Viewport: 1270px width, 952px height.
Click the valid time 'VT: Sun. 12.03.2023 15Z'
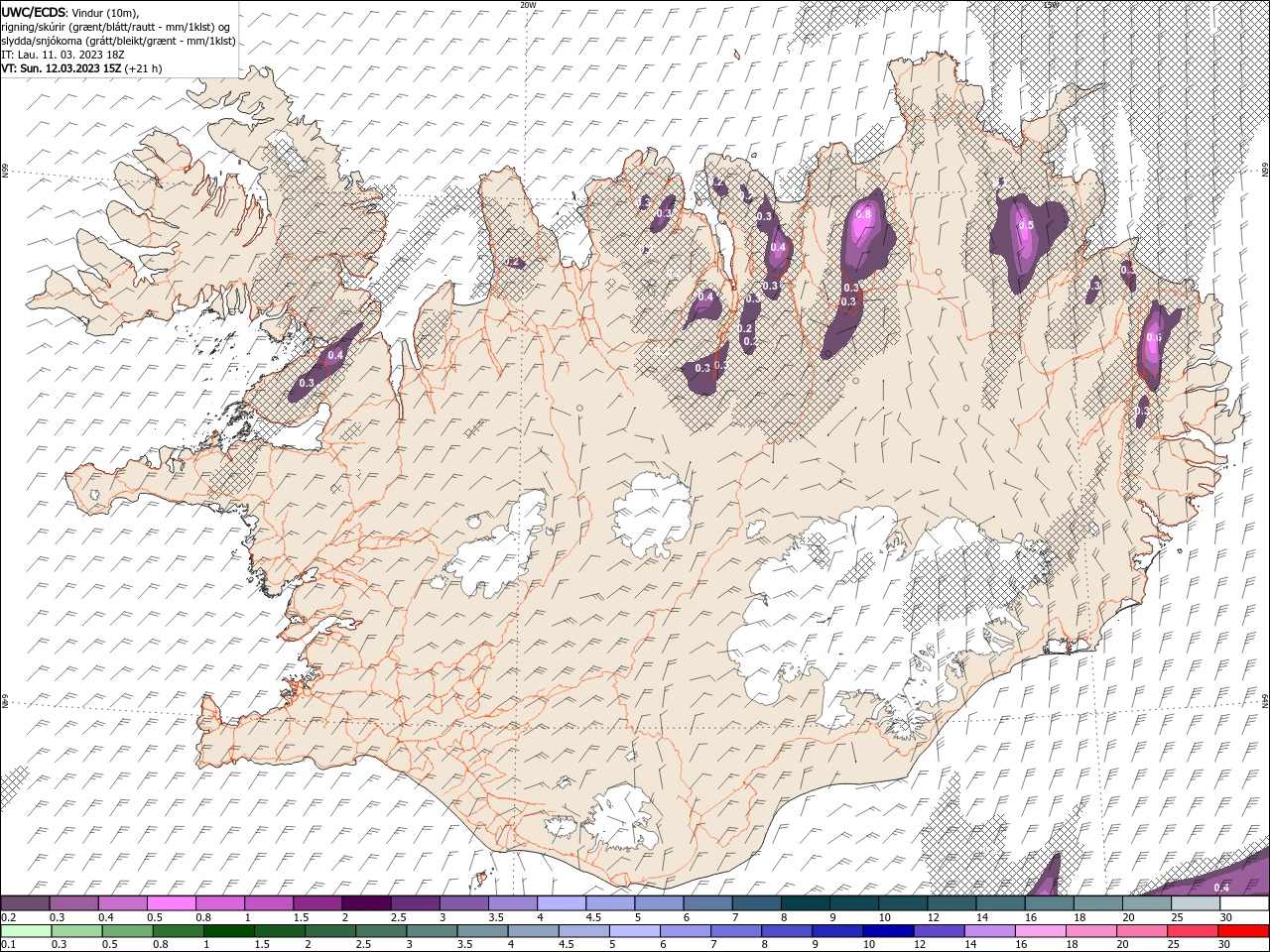click(x=62, y=68)
